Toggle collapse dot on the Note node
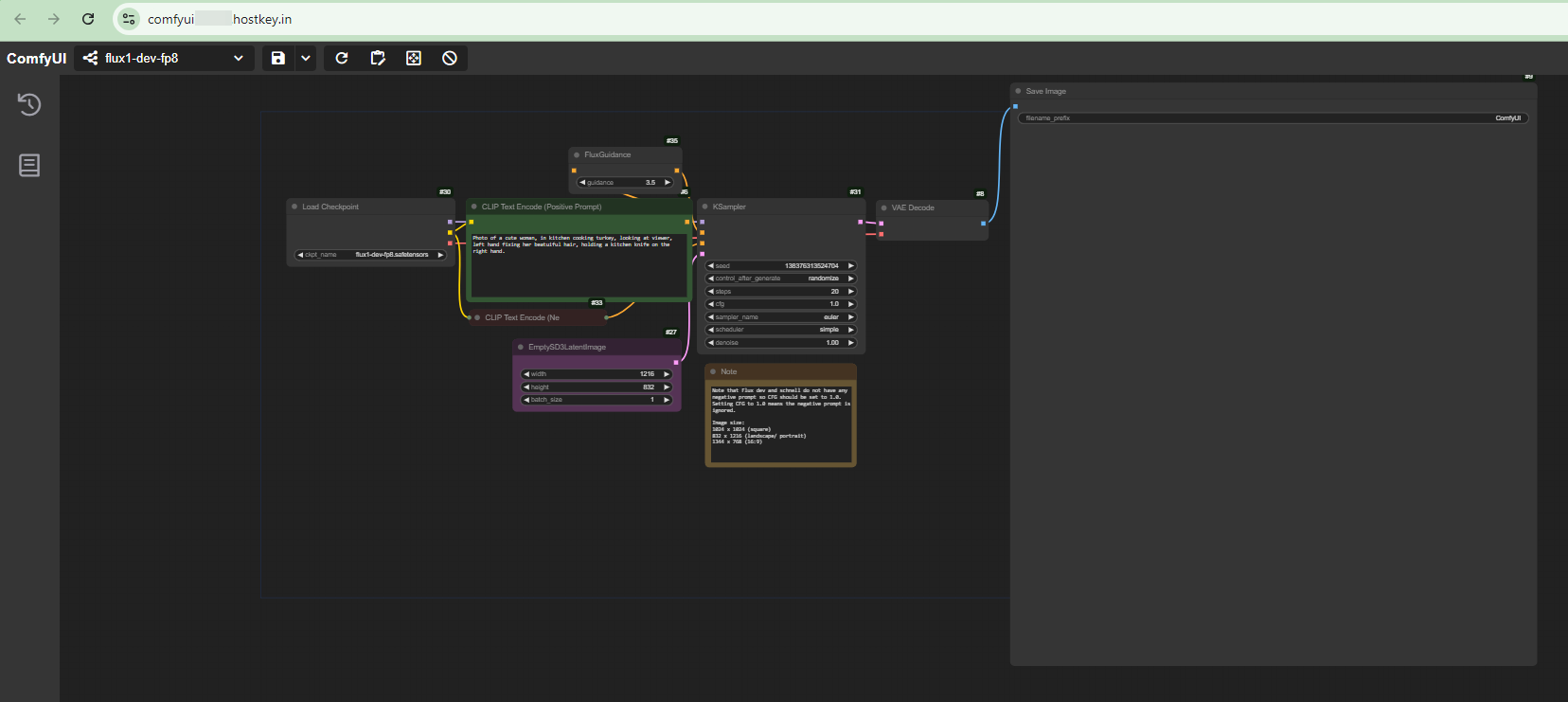 pos(713,371)
